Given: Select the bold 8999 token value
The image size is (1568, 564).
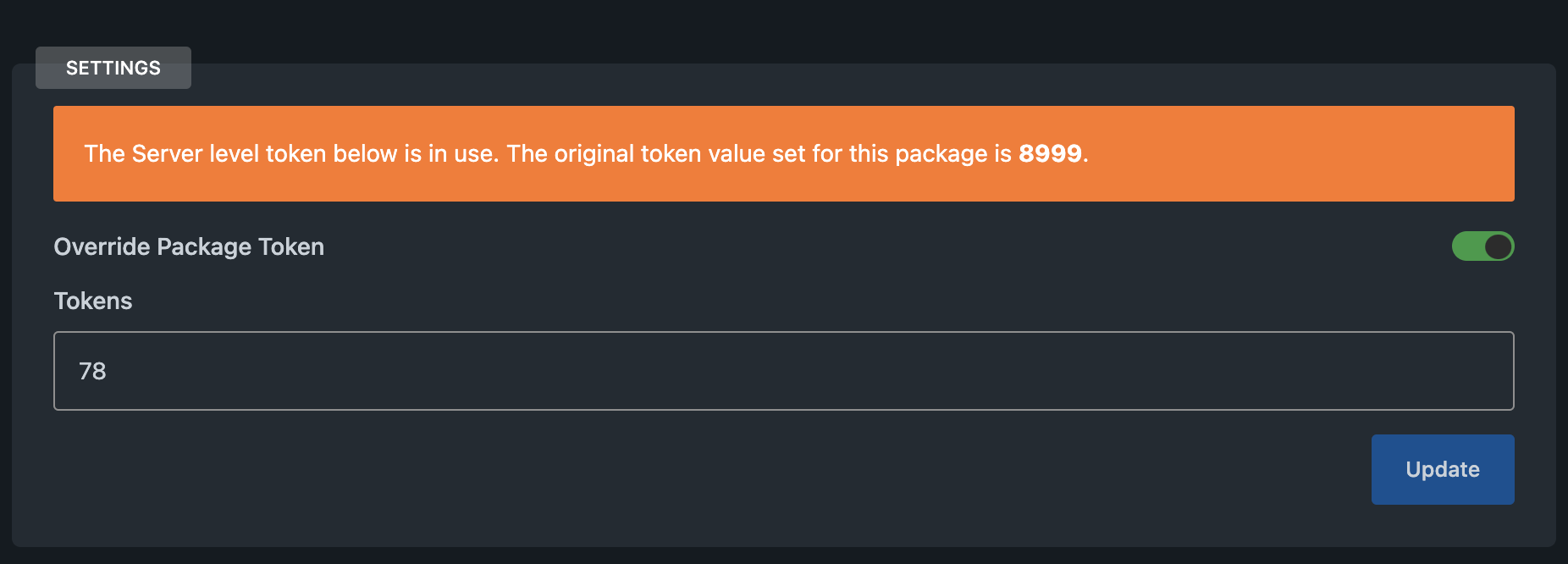Looking at the screenshot, I should [x=1050, y=153].
